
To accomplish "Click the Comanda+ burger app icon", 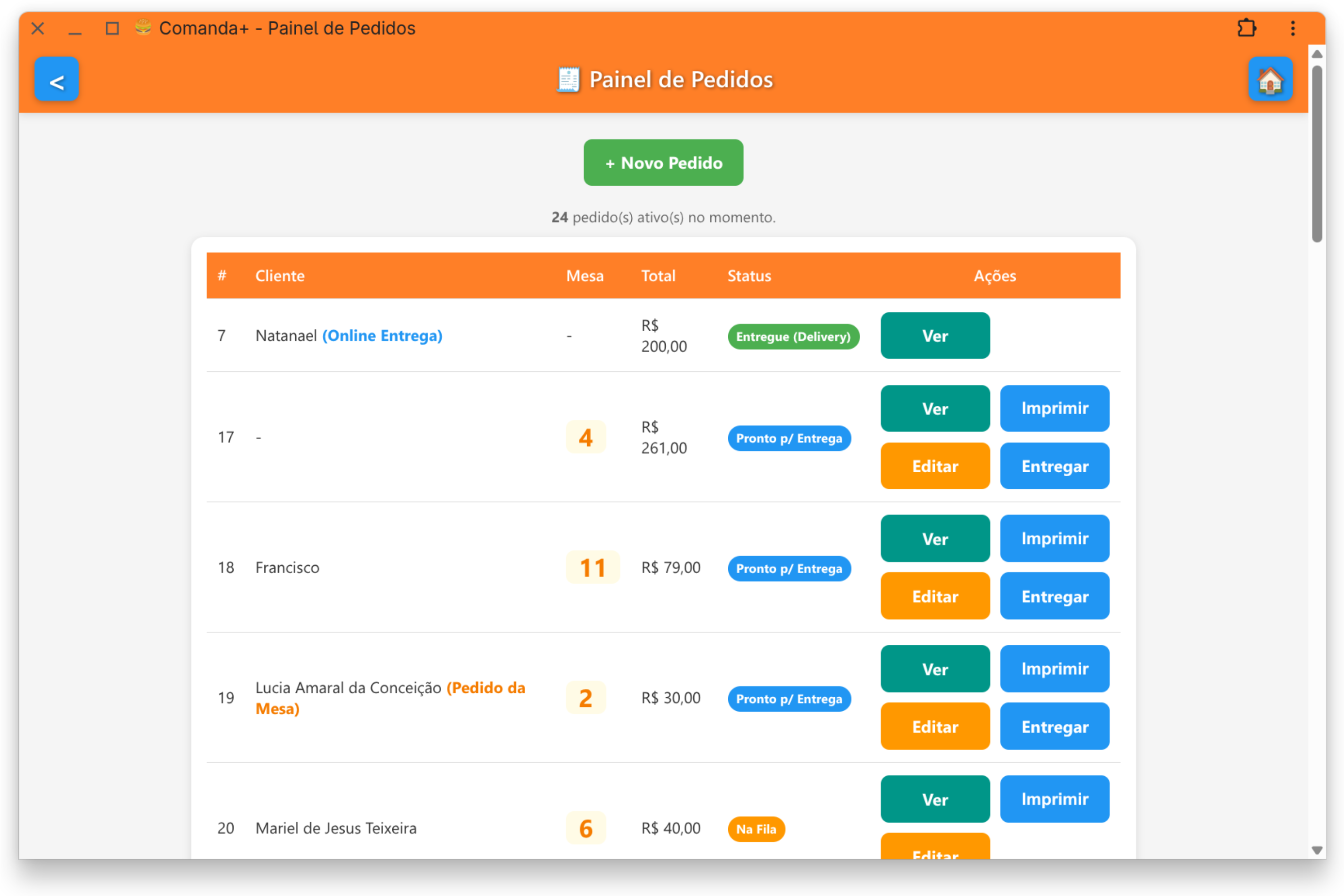I will (x=143, y=28).
